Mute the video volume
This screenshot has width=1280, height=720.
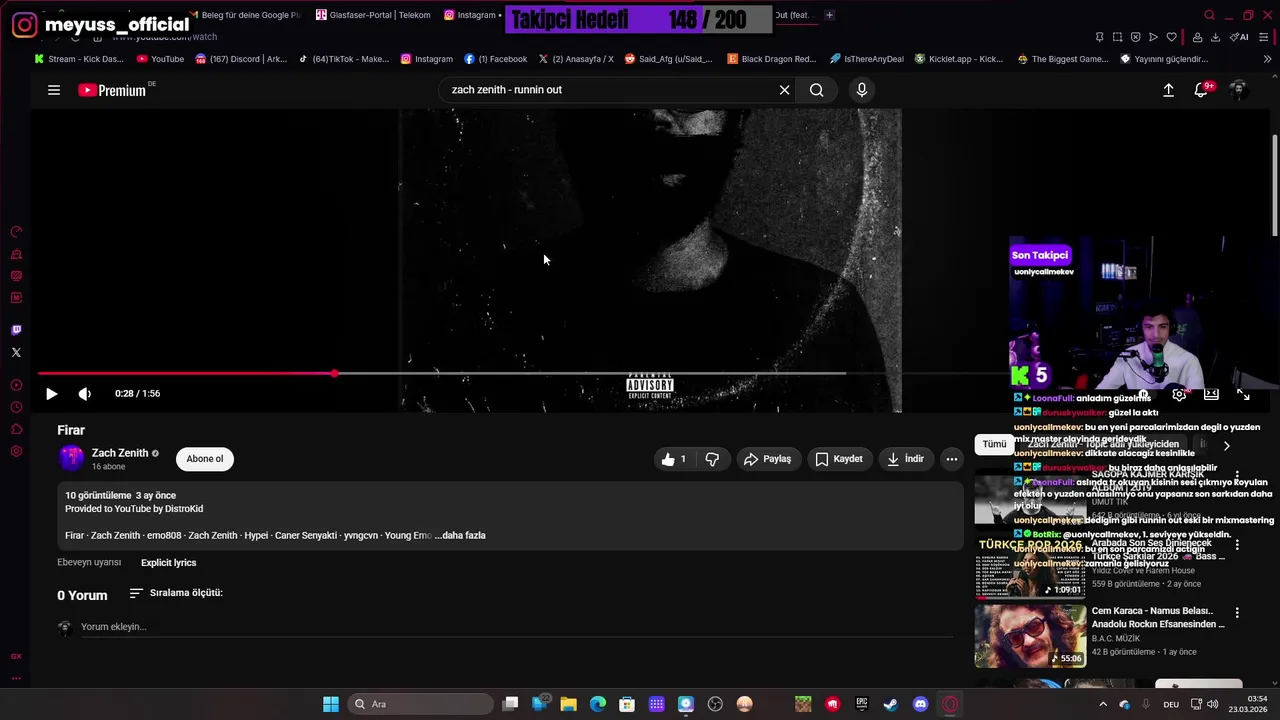(x=85, y=394)
